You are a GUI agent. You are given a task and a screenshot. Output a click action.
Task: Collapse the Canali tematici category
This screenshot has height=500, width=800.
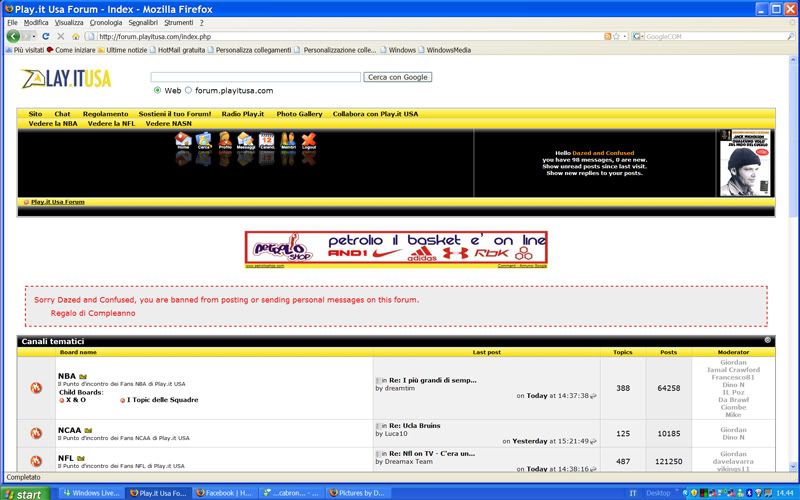click(768, 341)
